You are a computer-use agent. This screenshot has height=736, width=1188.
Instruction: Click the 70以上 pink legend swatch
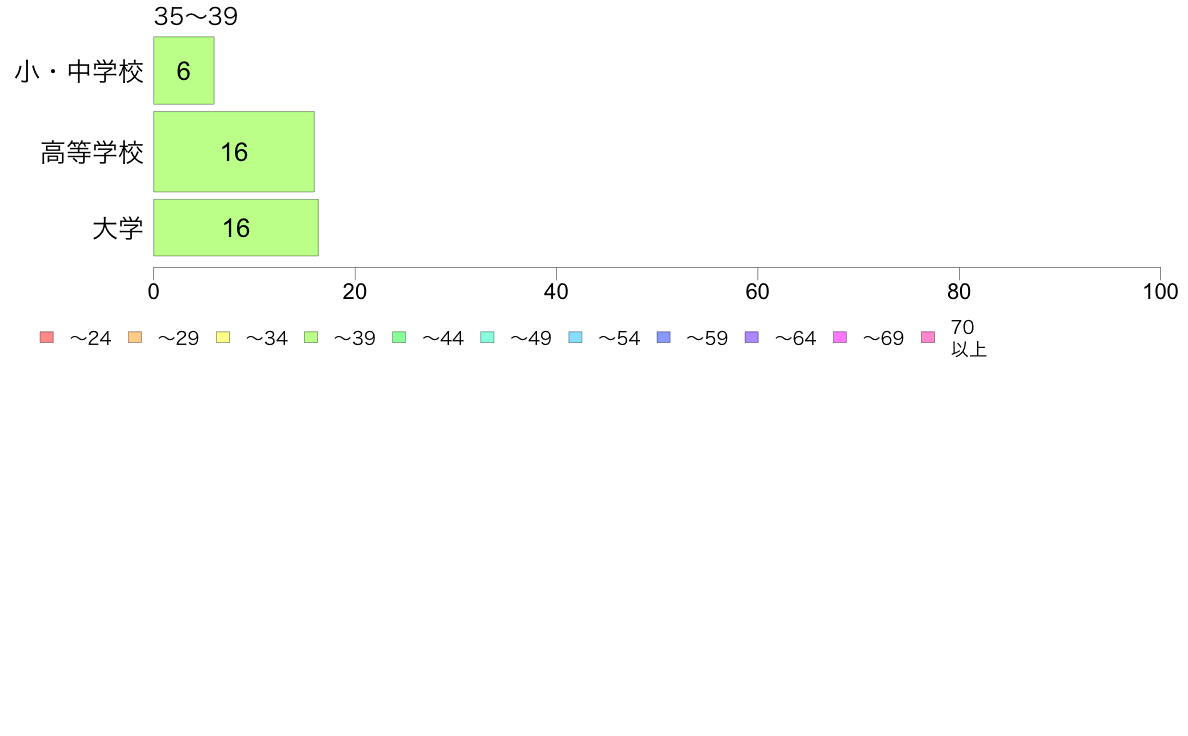[928, 337]
